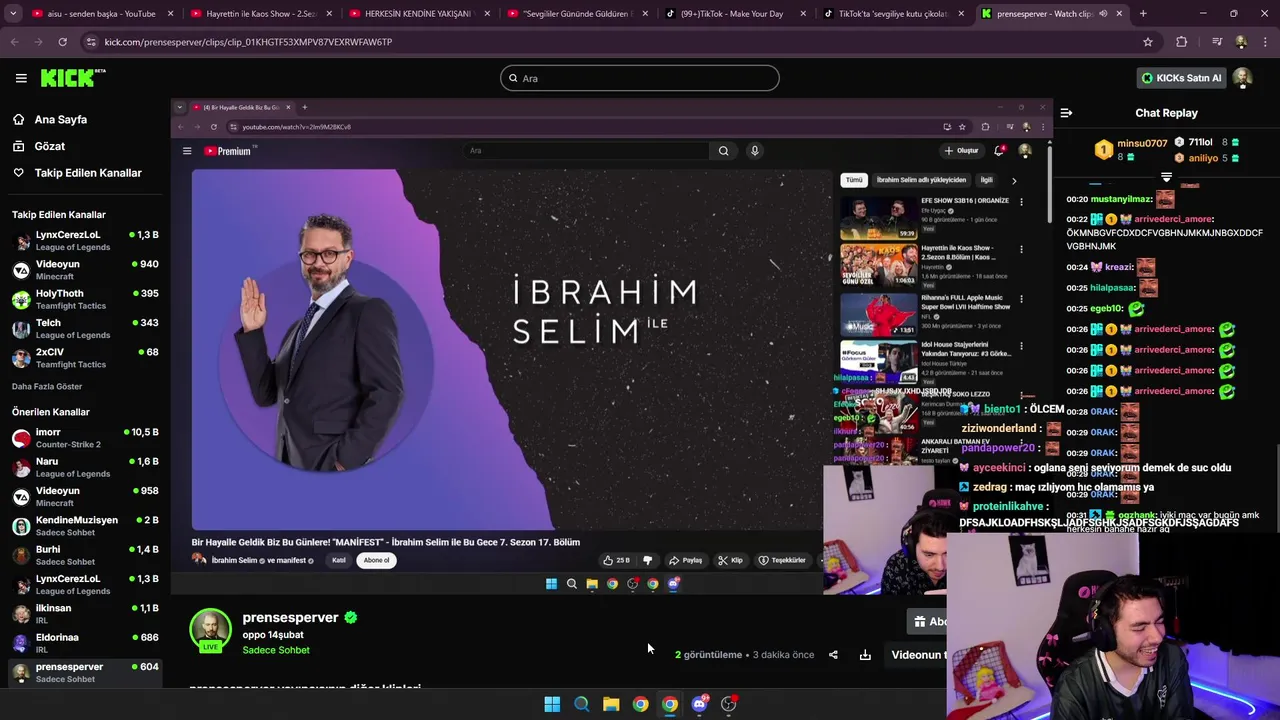Open Windows Search on the taskbar

pos(581,704)
